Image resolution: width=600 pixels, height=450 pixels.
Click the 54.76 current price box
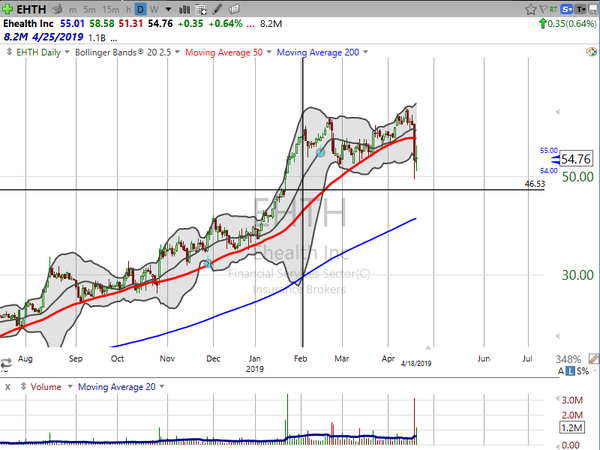576,159
